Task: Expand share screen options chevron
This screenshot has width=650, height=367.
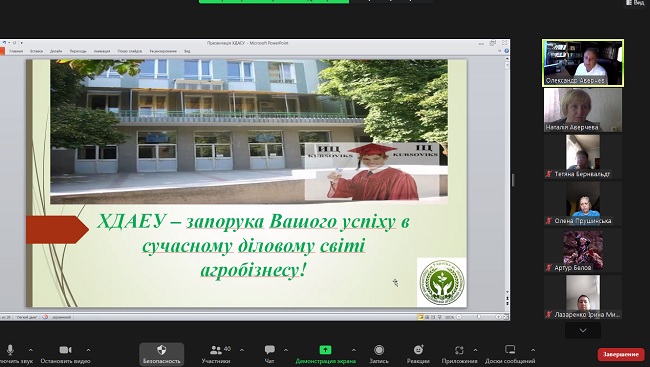Action: [354, 350]
